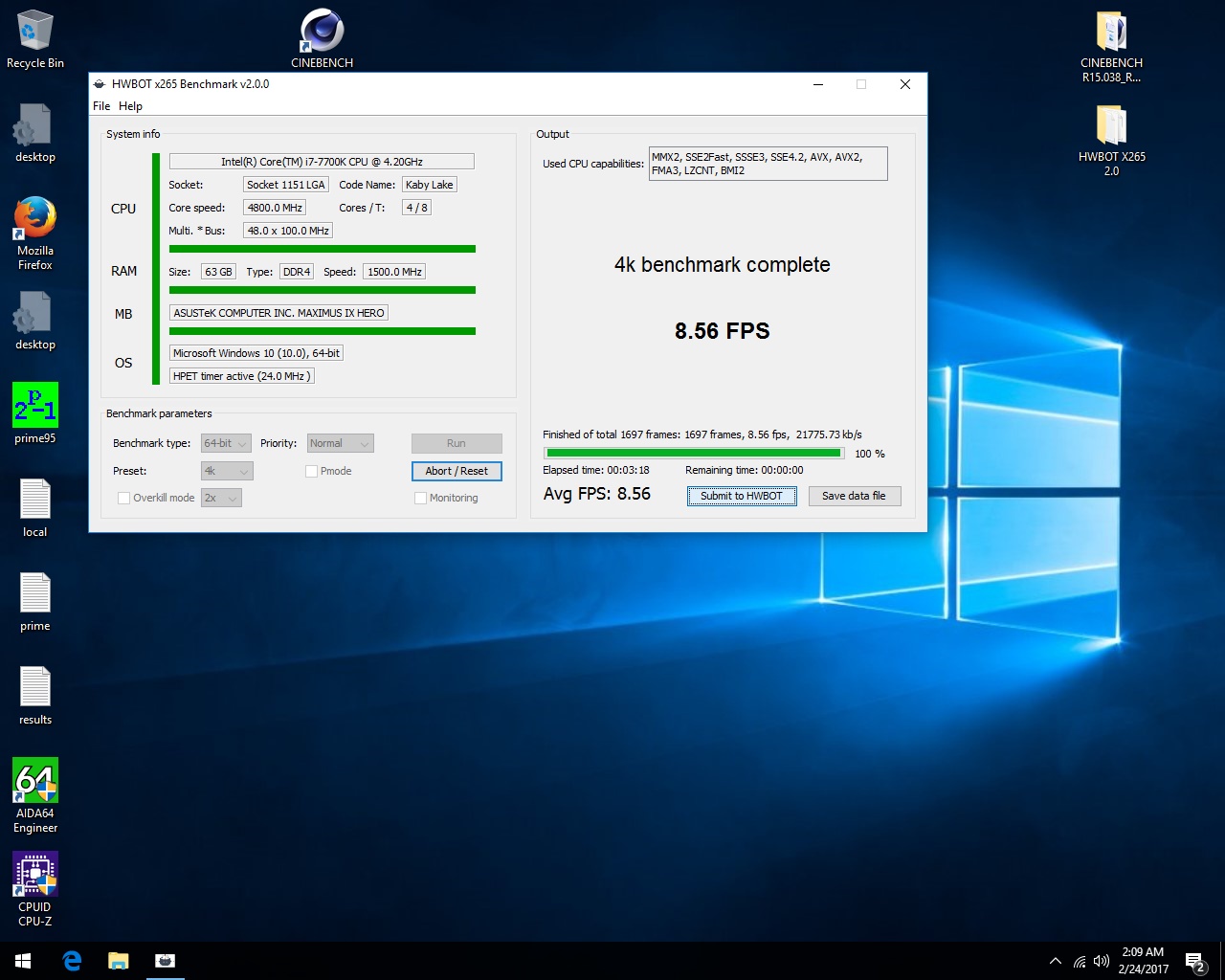The image size is (1225, 980).
Task: Open the prime text file icon
Action: coord(34,602)
